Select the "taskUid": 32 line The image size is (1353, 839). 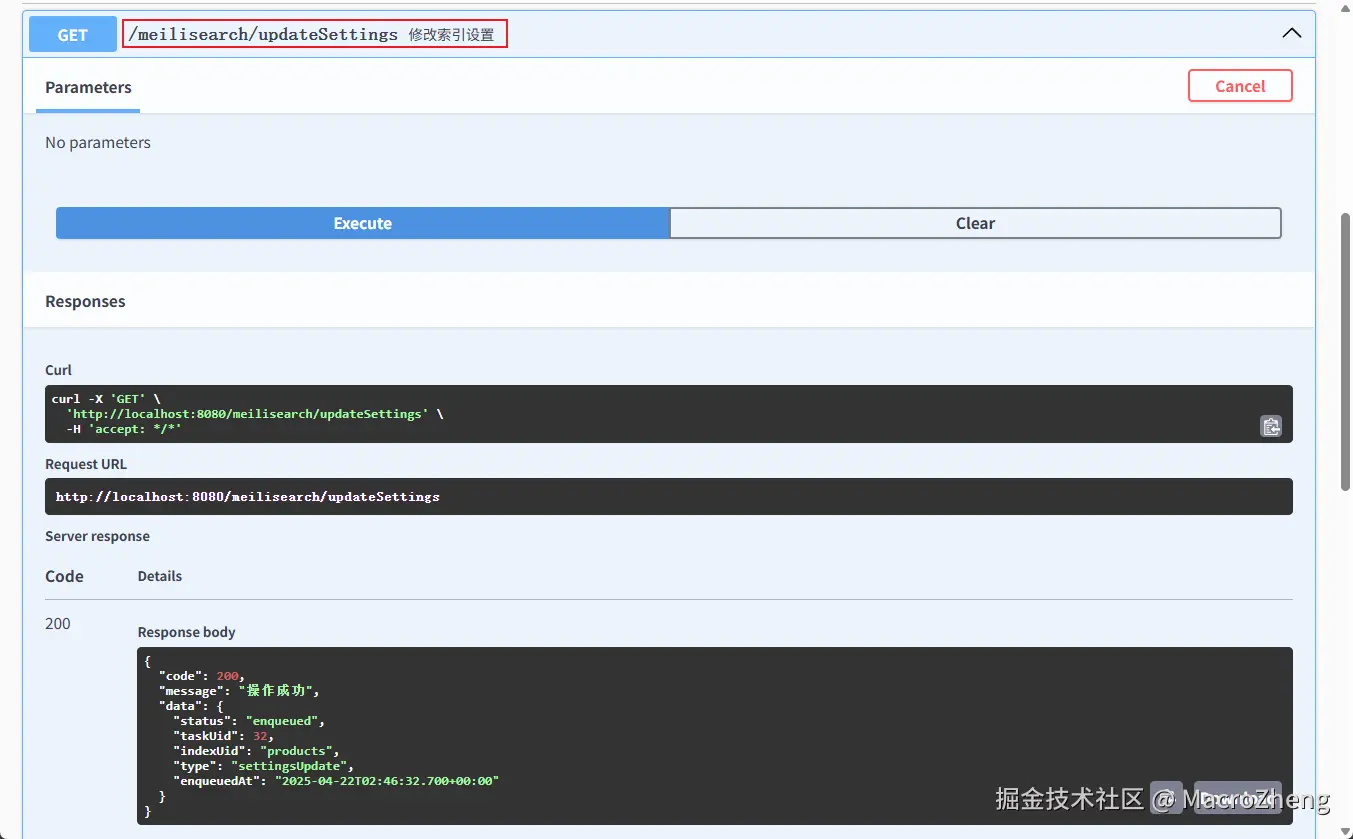[x=223, y=736]
